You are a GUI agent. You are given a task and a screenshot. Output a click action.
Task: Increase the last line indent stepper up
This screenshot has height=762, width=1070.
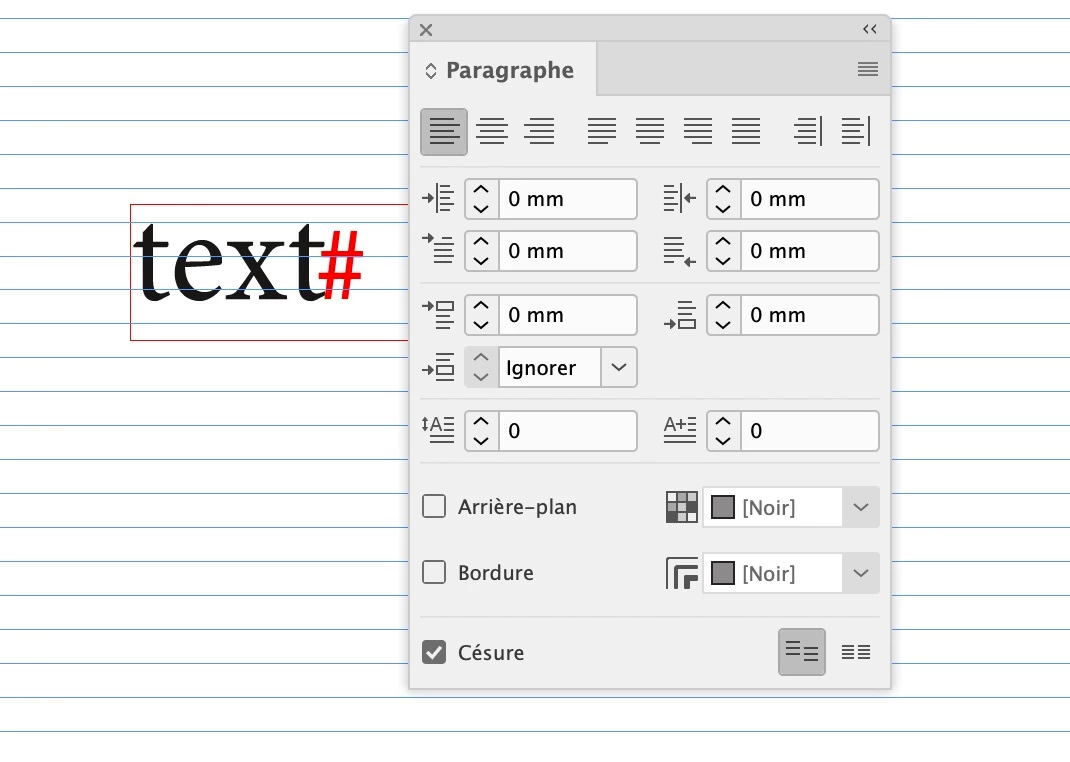(723, 241)
